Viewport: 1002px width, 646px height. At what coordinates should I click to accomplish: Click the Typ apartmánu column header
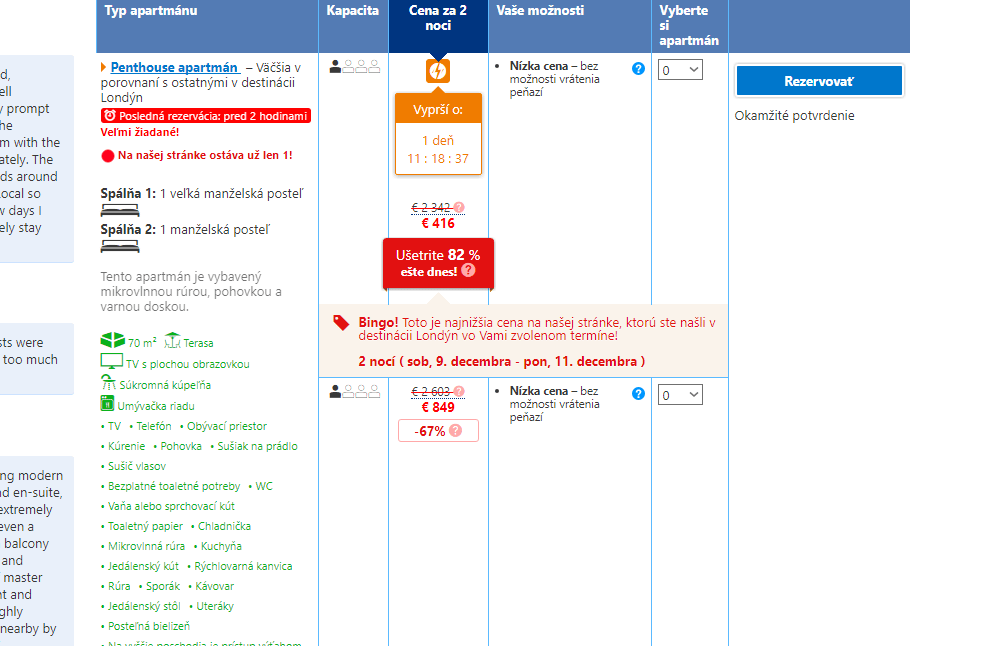coord(151,11)
